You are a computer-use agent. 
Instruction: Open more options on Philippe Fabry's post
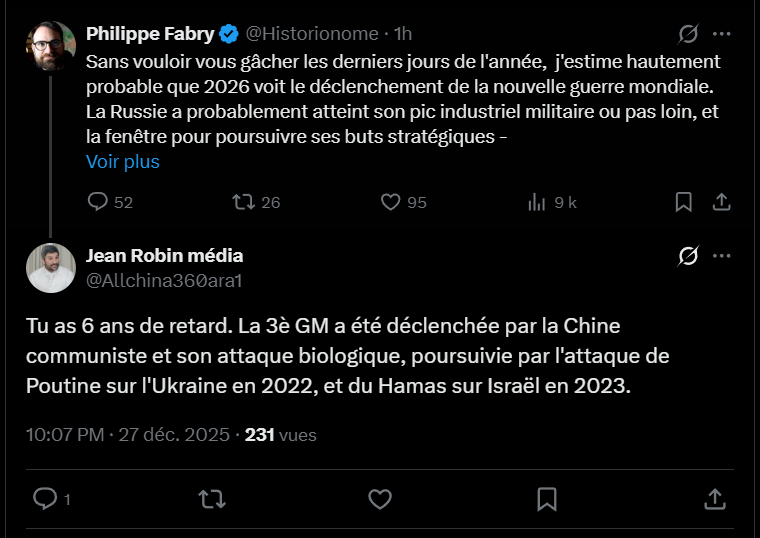(x=721, y=34)
